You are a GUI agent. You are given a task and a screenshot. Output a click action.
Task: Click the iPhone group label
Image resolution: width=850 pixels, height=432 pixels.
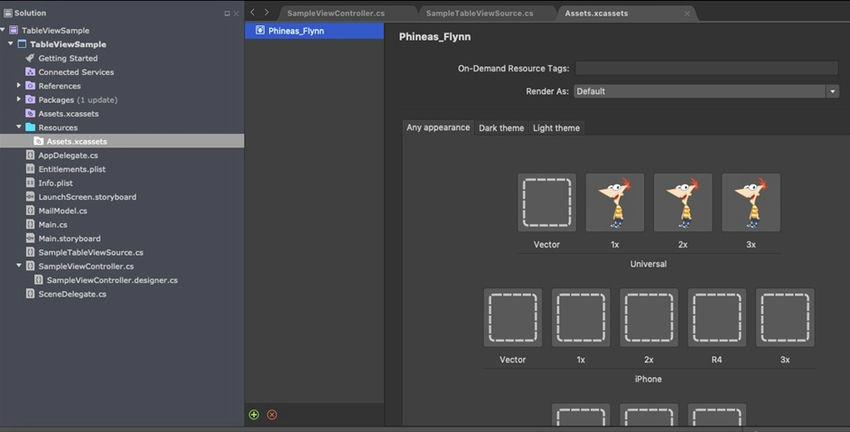pyautogui.click(x=648, y=379)
